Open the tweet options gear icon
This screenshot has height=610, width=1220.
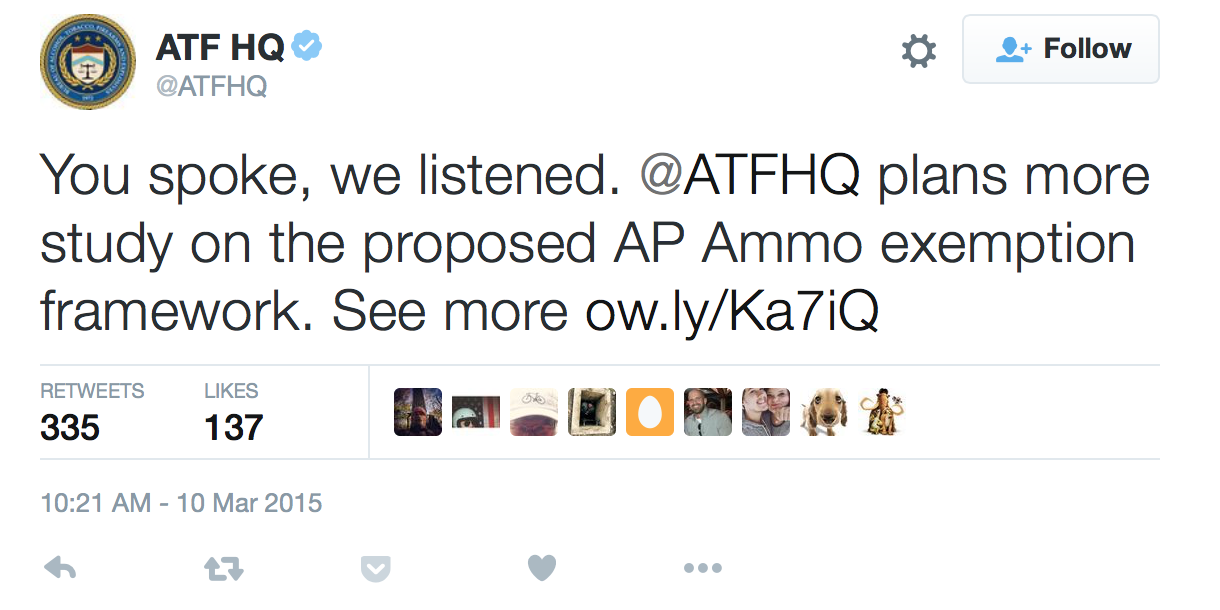[918, 49]
